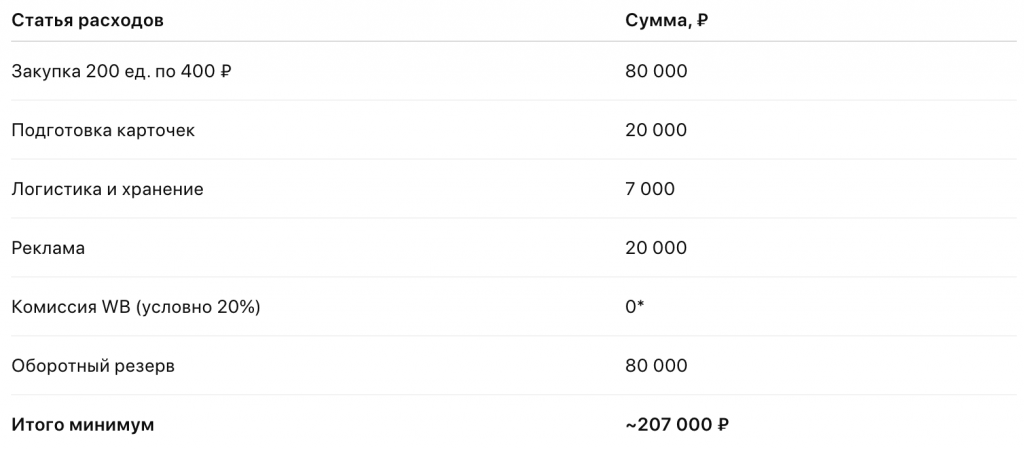This screenshot has width=1024, height=449.
Task: Select the «Оборотный резерв» row label
Action: [x=93, y=366]
